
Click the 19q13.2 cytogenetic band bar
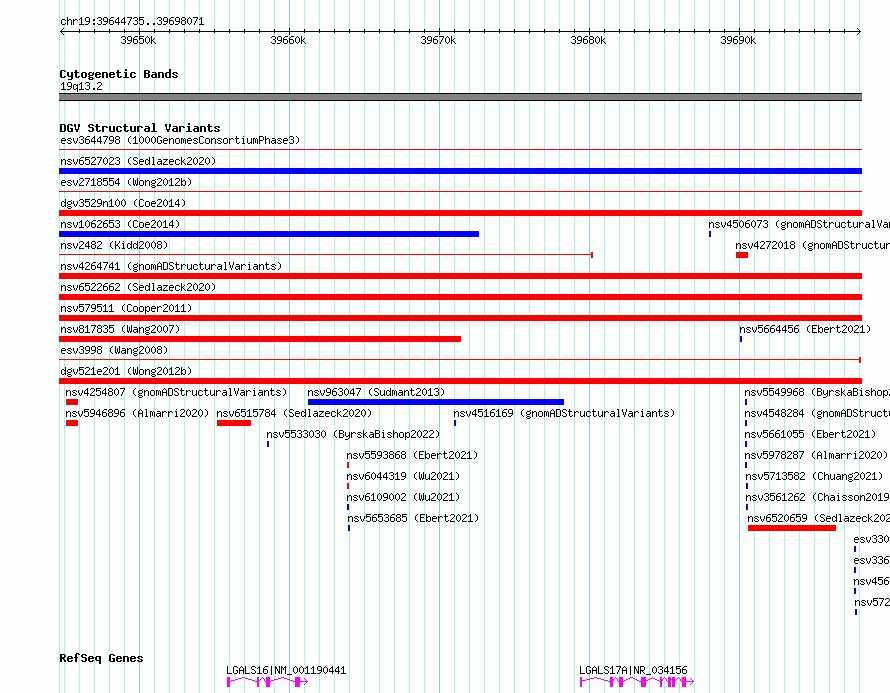[460, 97]
